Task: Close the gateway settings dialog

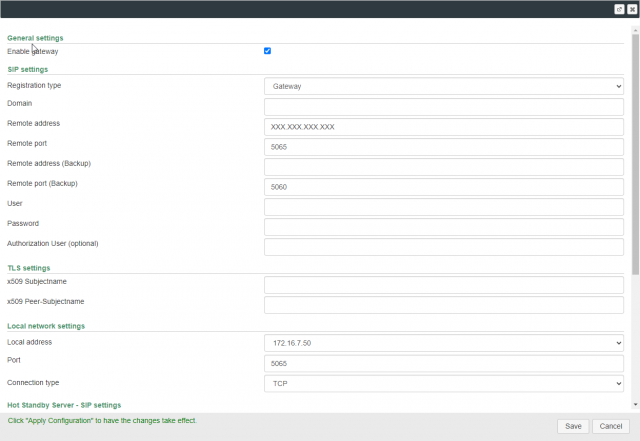Action: (x=632, y=9)
